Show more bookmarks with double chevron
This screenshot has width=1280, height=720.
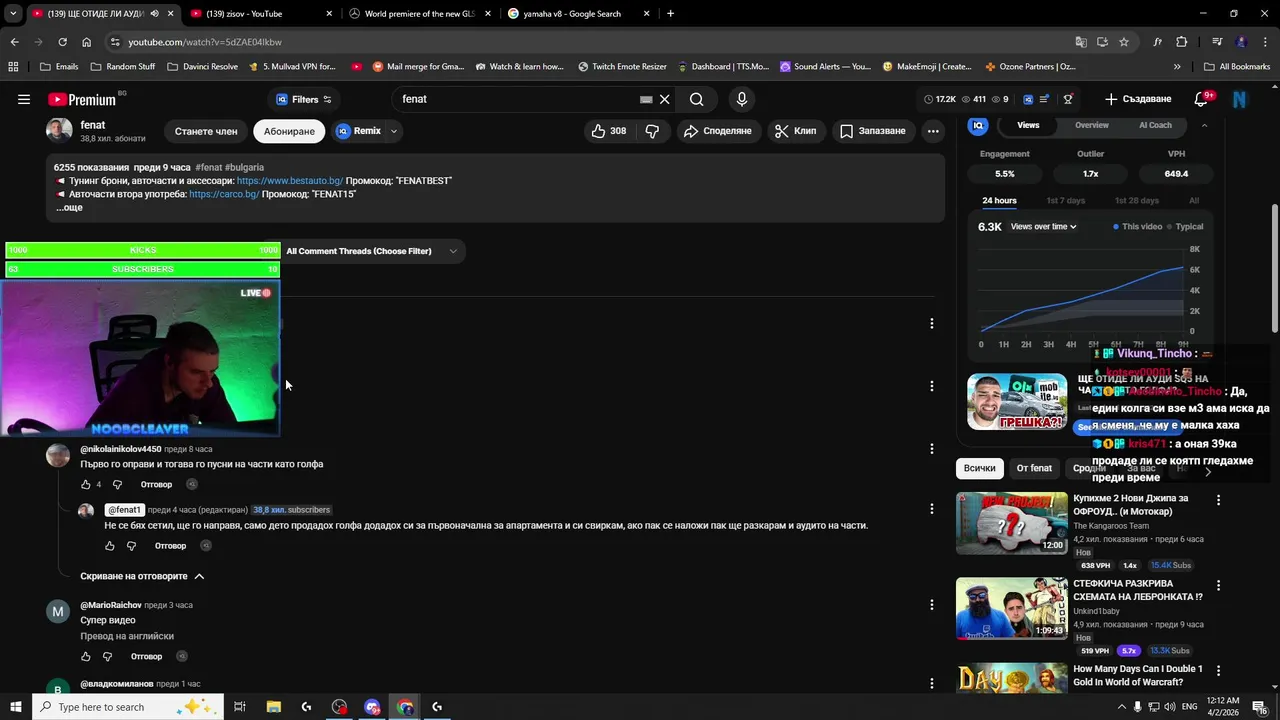(1177, 66)
